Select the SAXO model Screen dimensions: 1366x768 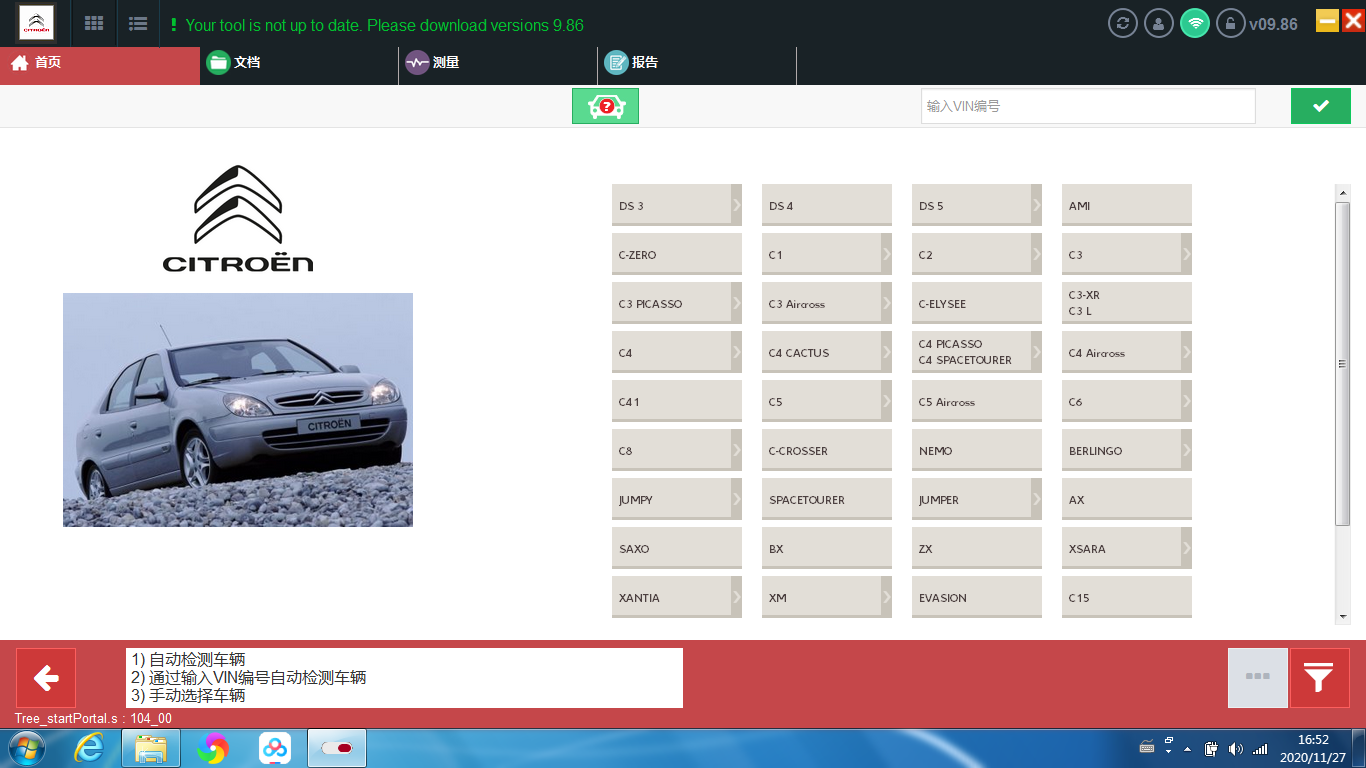(677, 548)
